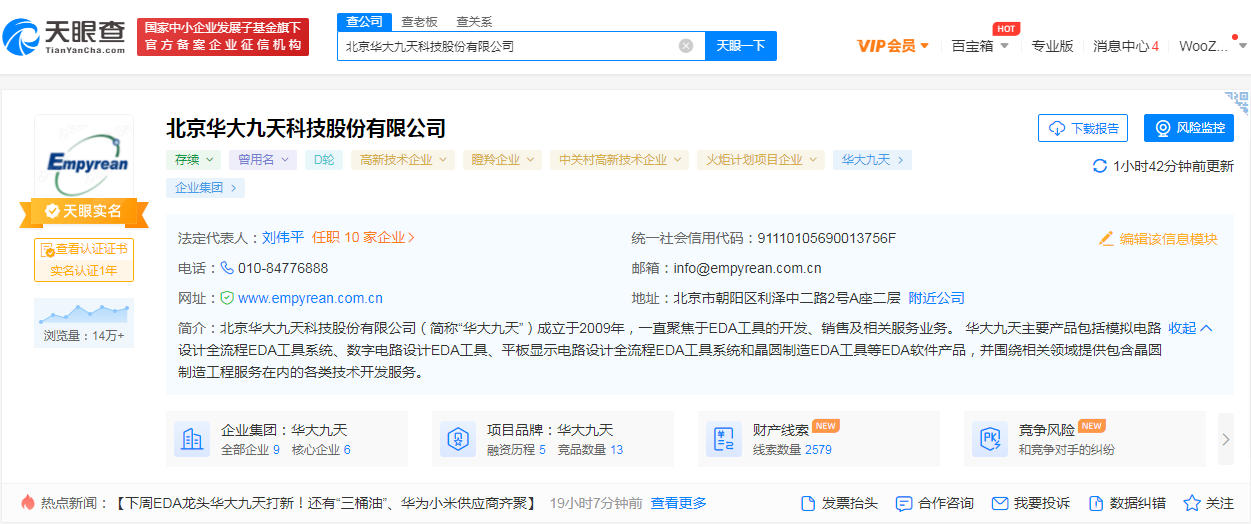
Task: Click the 热点新闻 flame icon
Action: pos(27,502)
